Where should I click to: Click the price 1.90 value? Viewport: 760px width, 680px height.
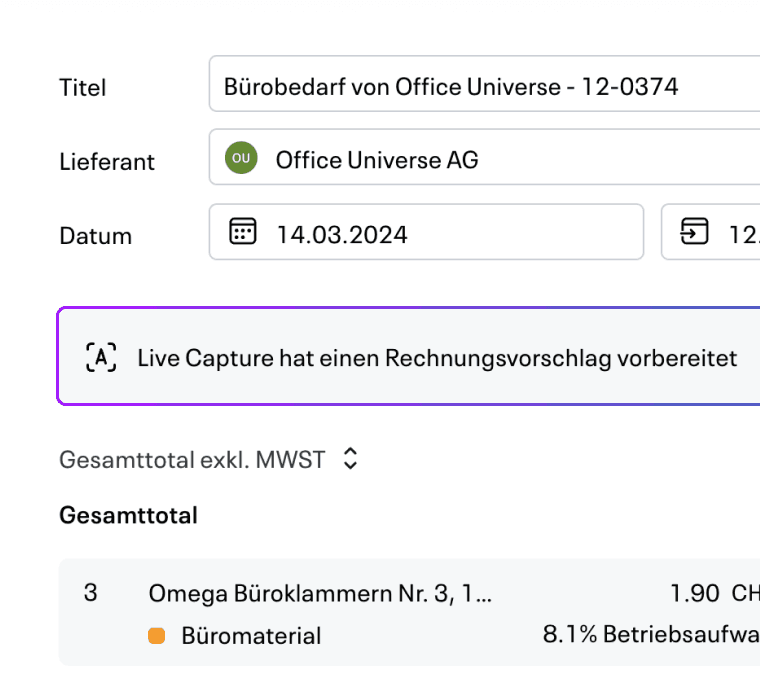point(695,593)
